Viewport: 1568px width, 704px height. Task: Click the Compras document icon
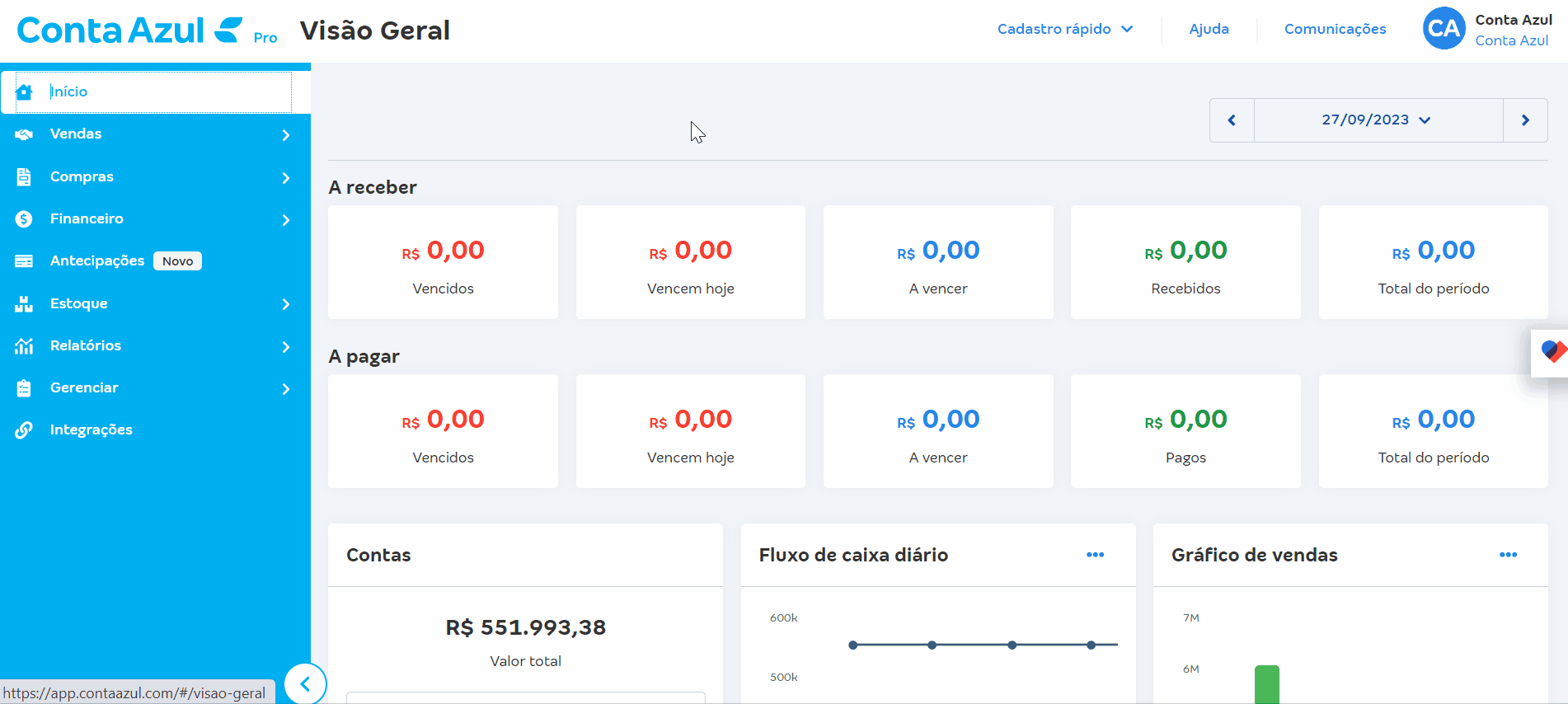coord(24,176)
